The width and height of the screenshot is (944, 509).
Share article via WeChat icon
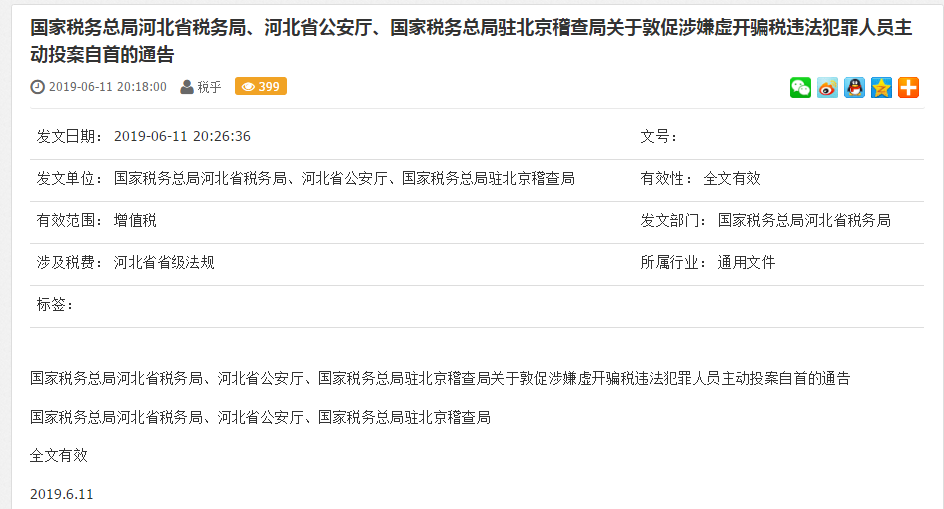(x=800, y=88)
